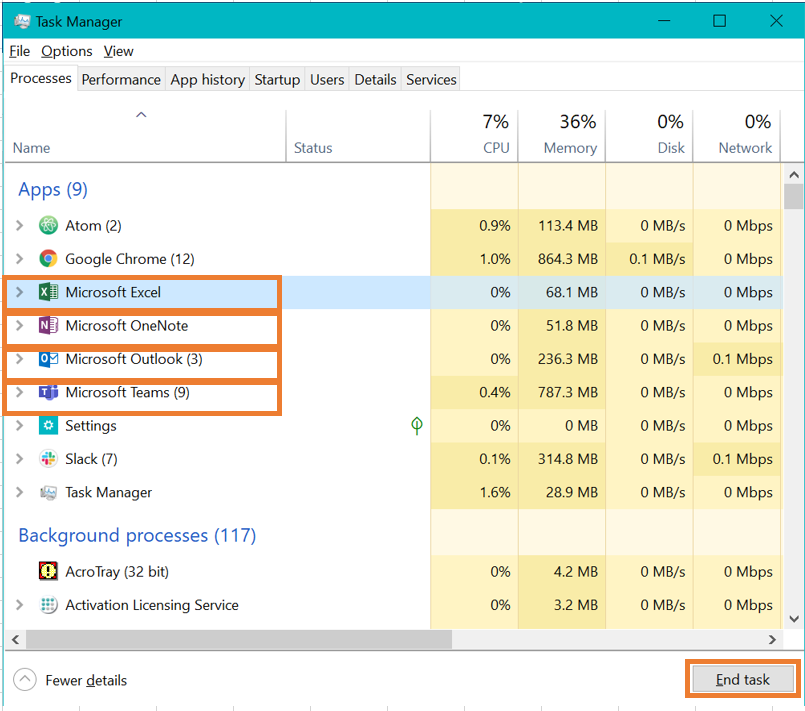Expand the Settings process row

(x=20, y=426)
